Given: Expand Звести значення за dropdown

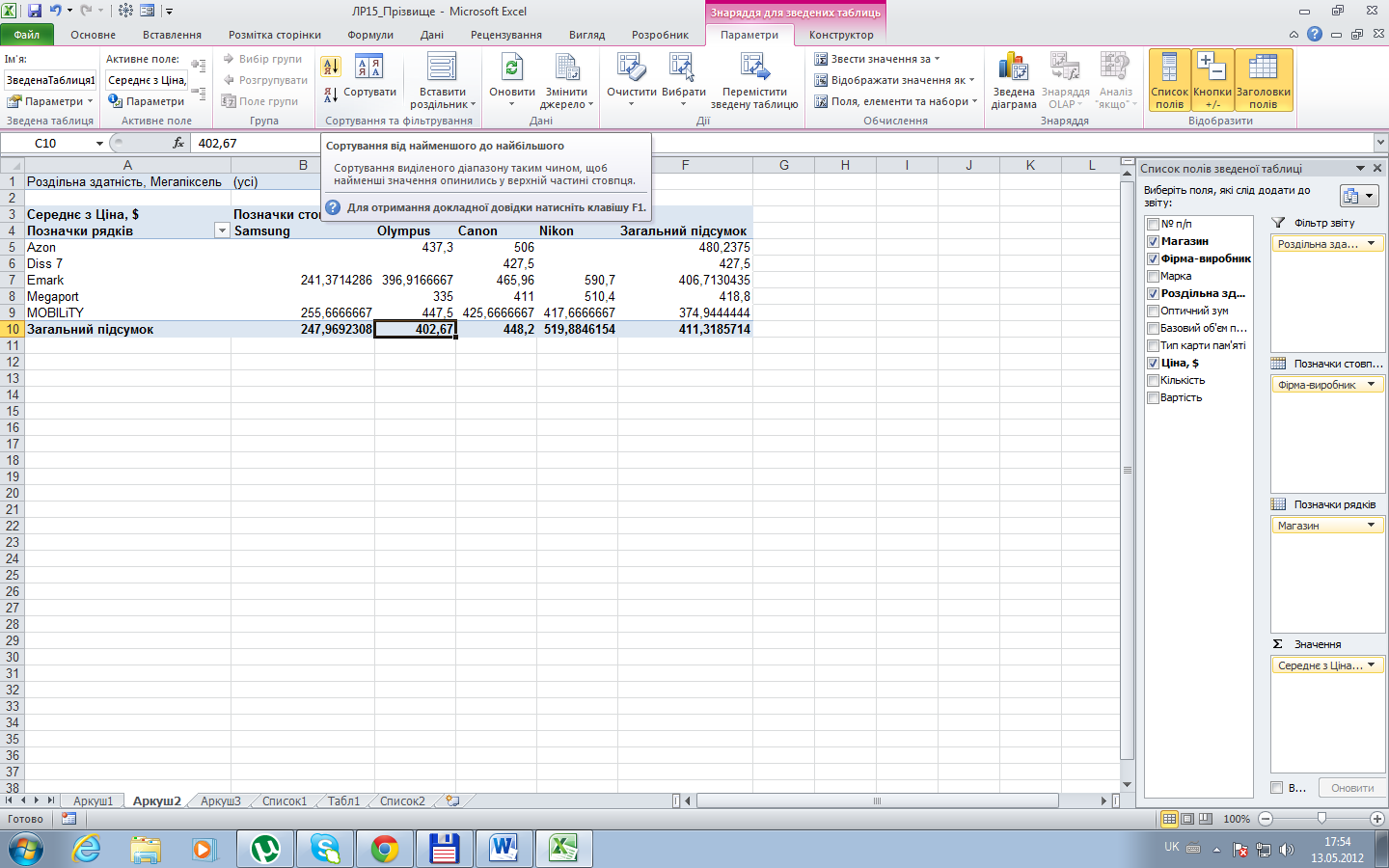Looking at the screenshot, I should click(x=877, y=59).
